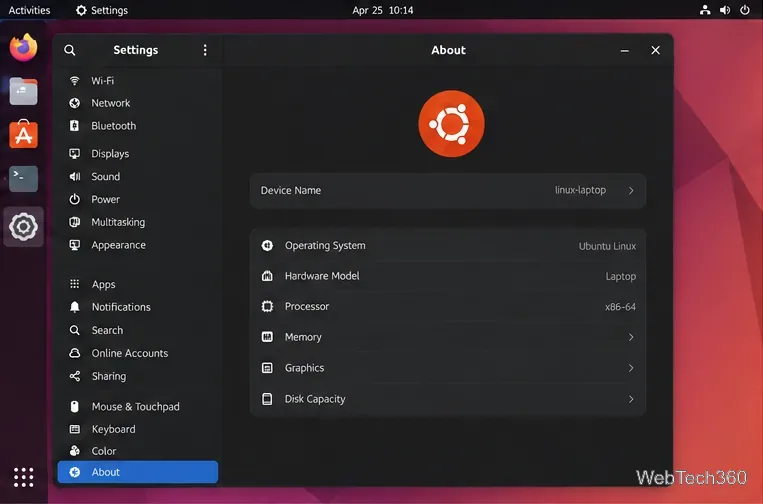Viewport: 763px width, 504px height.
Task: Click the Settings gear dock icon
Action: [x=23, y=227]
